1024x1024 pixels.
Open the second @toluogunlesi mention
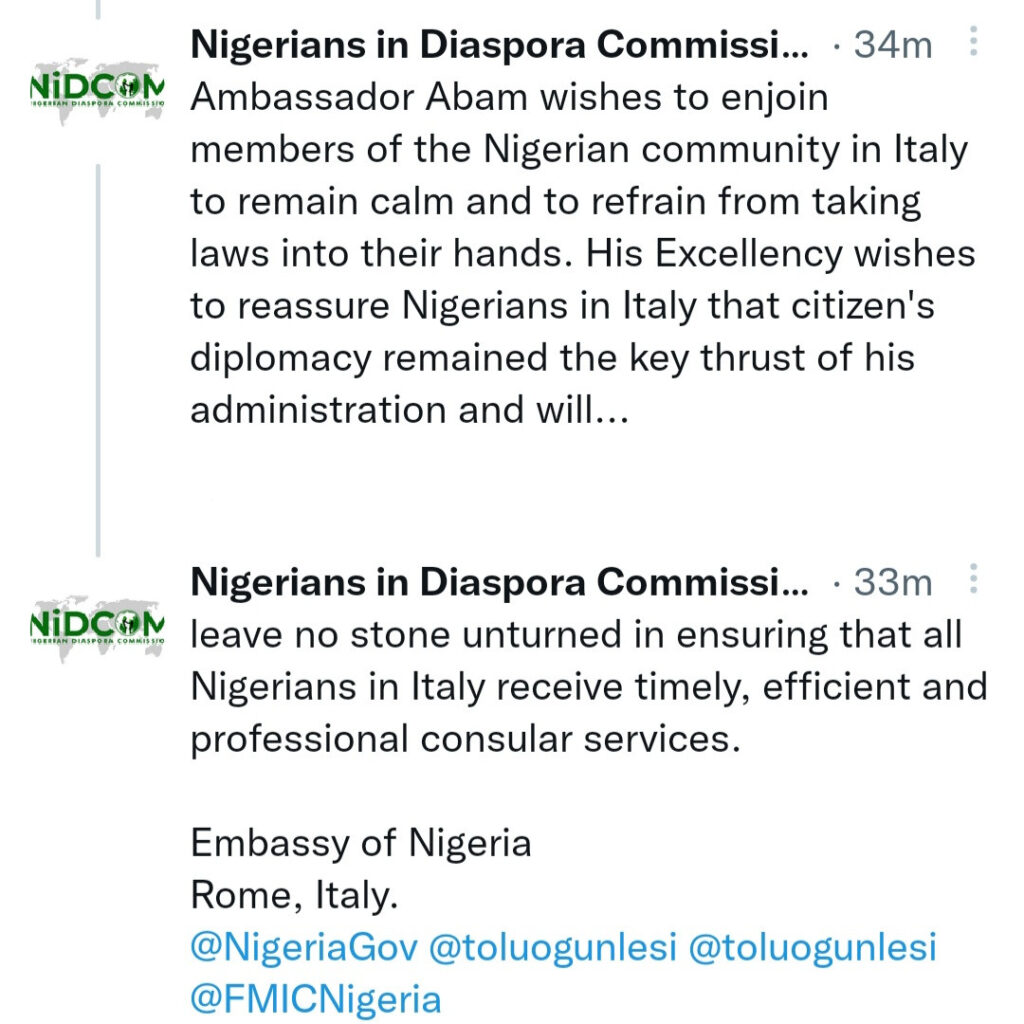point(812,947)
